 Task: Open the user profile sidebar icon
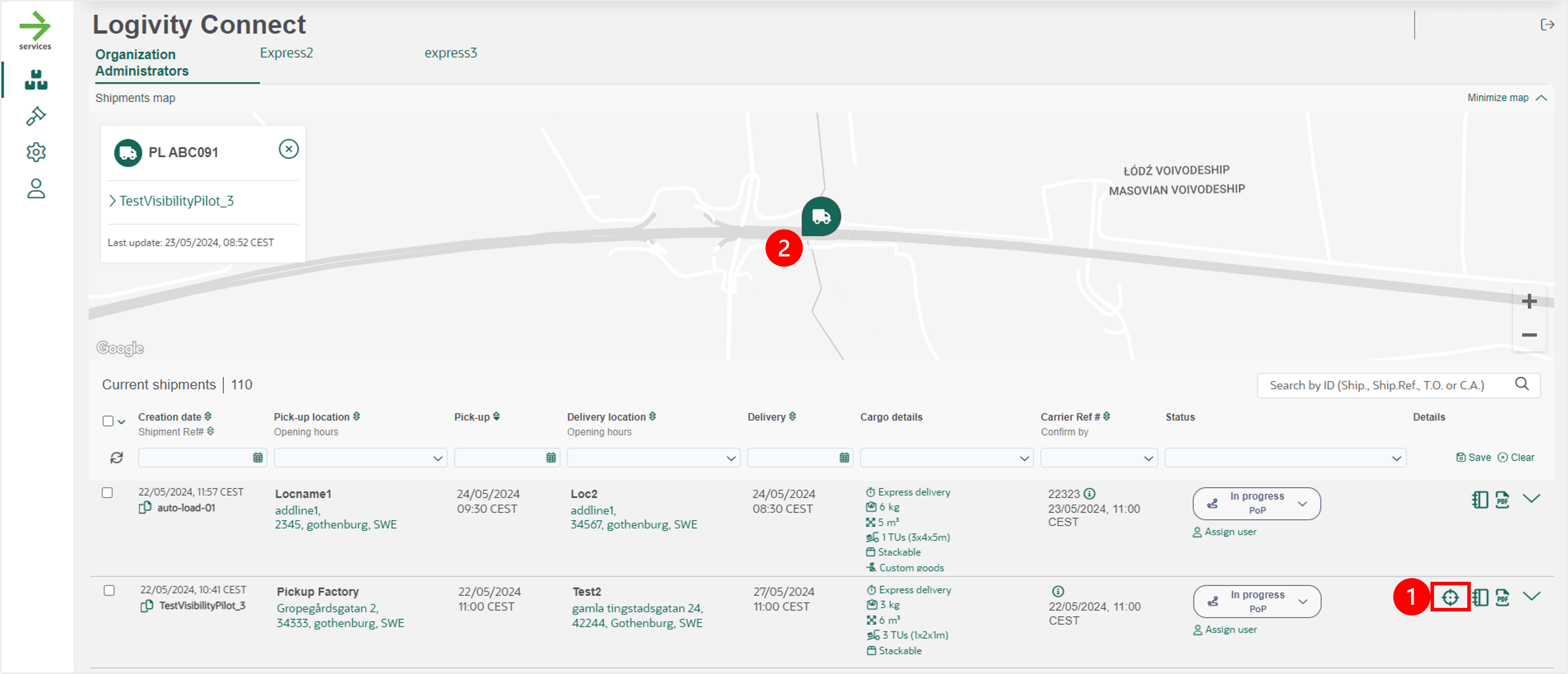(x=36, y=189)
